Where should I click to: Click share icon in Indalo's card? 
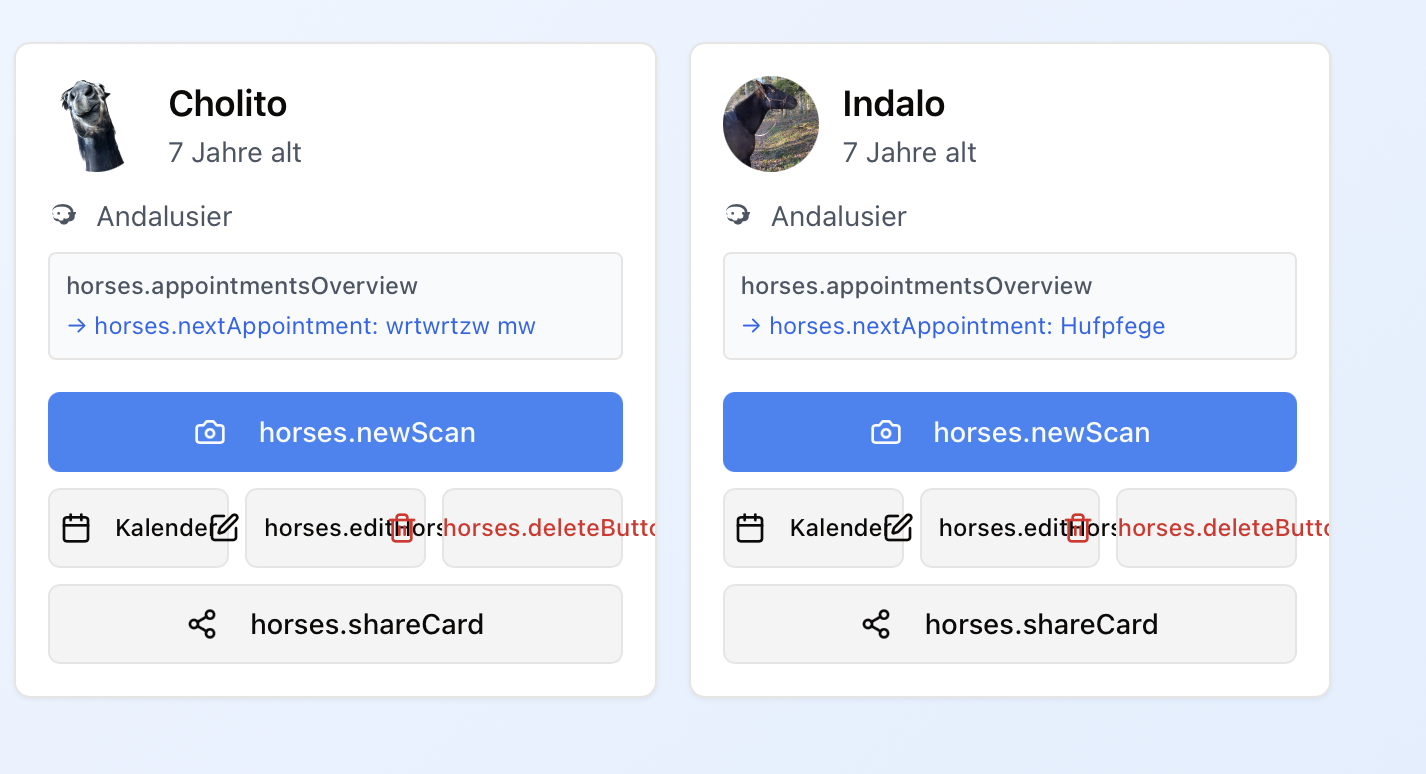coord(876,625)
